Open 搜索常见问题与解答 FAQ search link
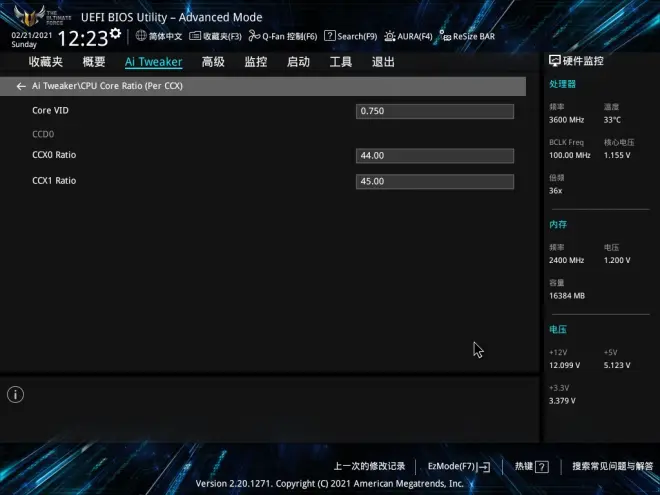Screen dimensions: 660x495 (x=612, y=467)
